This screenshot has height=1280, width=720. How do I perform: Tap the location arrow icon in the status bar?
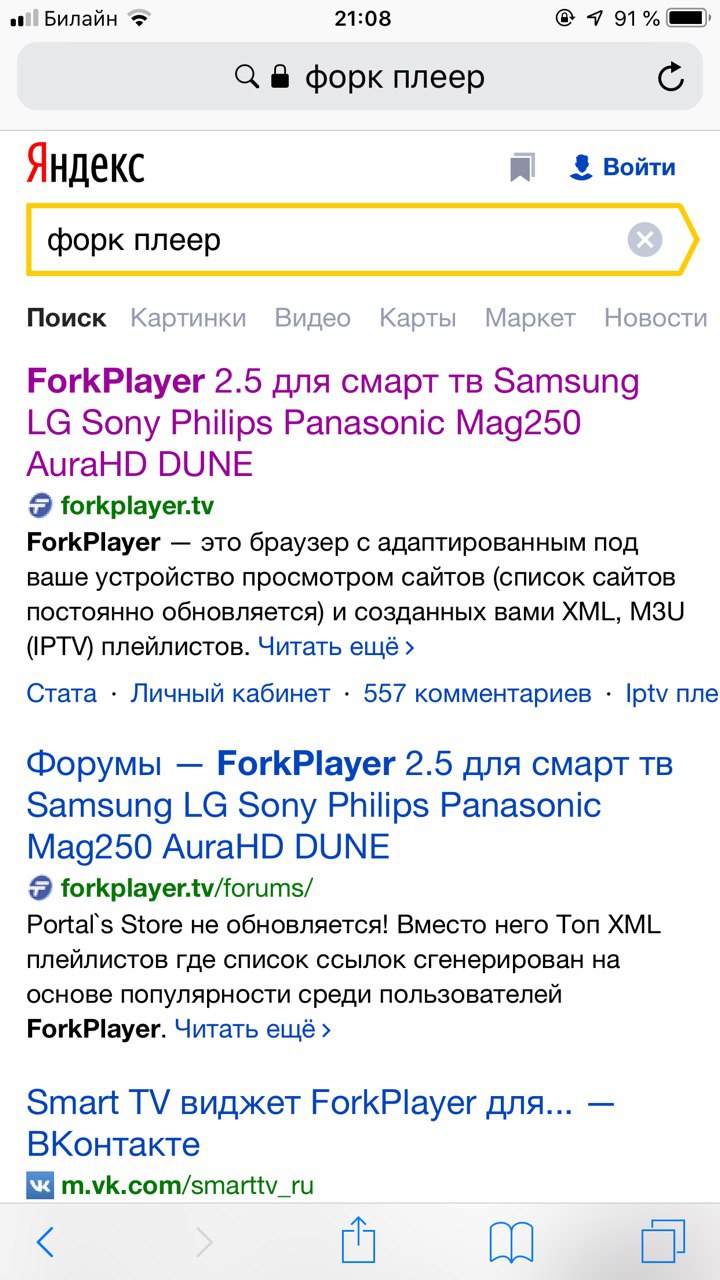click(595, 18)
